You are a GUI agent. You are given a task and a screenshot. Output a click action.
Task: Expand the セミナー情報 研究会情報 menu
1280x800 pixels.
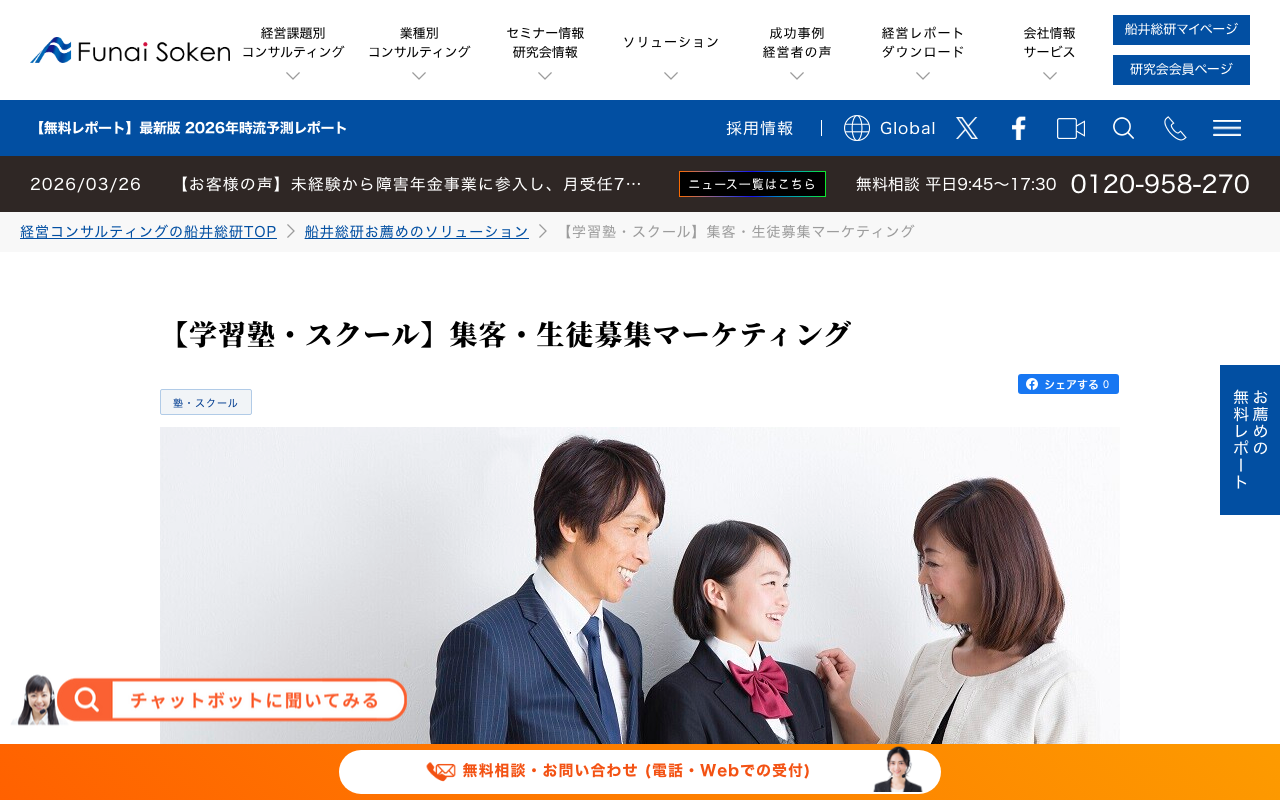click(545, 51)
